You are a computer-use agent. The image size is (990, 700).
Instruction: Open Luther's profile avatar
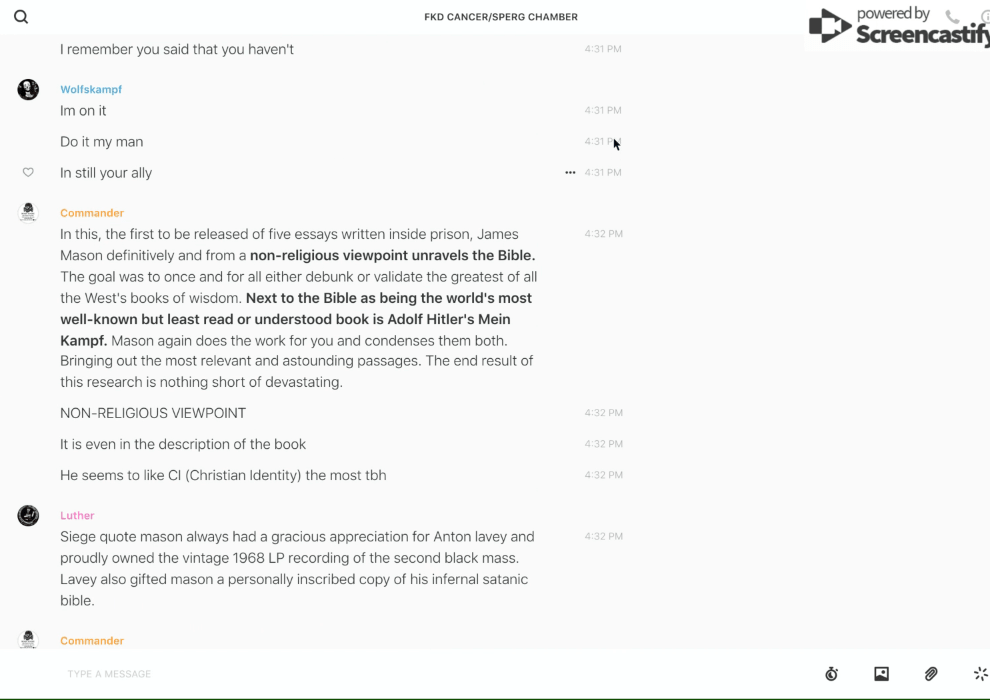coord(28,516)
